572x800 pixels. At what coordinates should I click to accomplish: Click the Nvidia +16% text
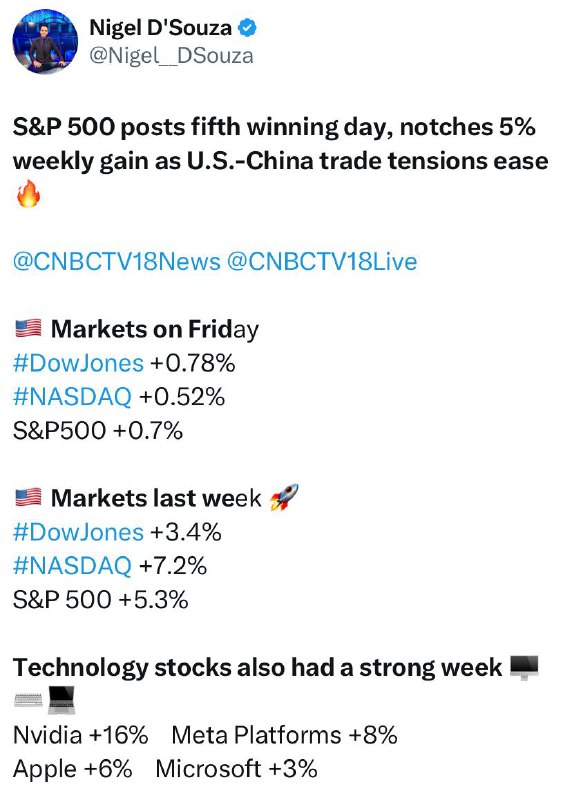click(x=81, y=735)
